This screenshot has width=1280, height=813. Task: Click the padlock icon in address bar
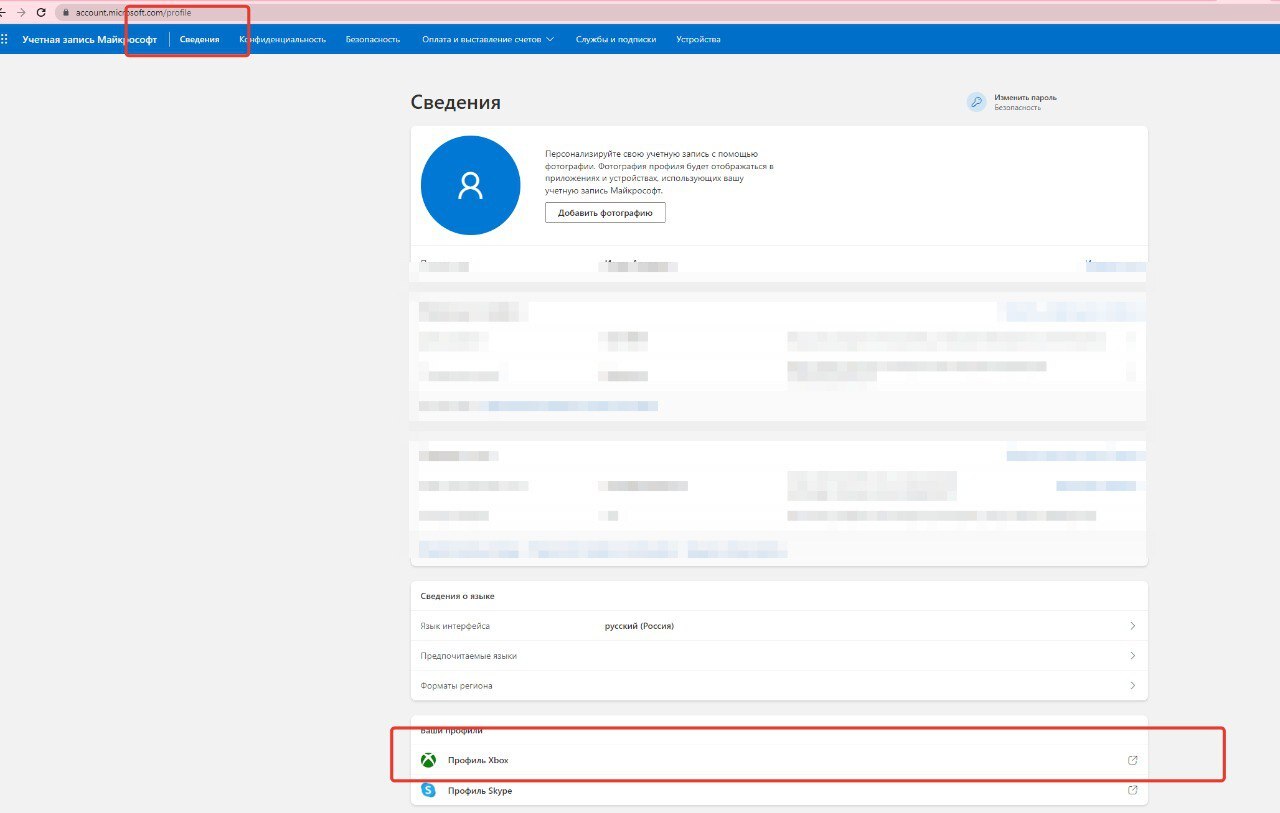click(66, 12)
